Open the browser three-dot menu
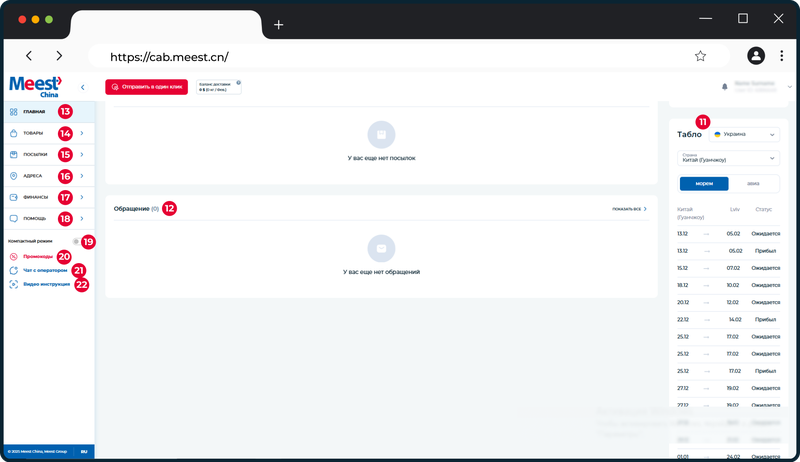The height and width of the screenshot is (462, 800). [781, 56]
